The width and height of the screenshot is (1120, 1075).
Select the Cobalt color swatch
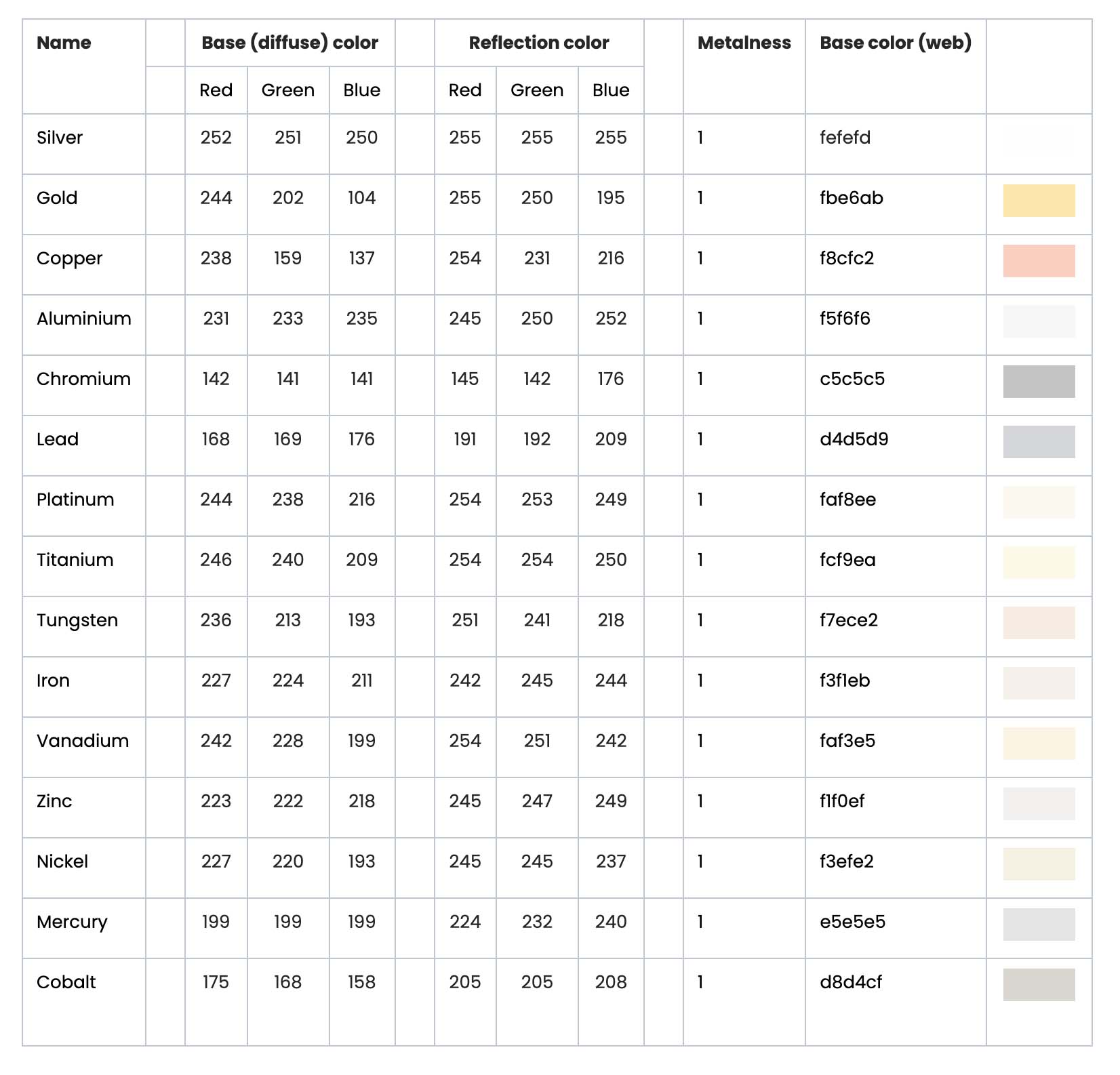click(x=1039, y=985)
